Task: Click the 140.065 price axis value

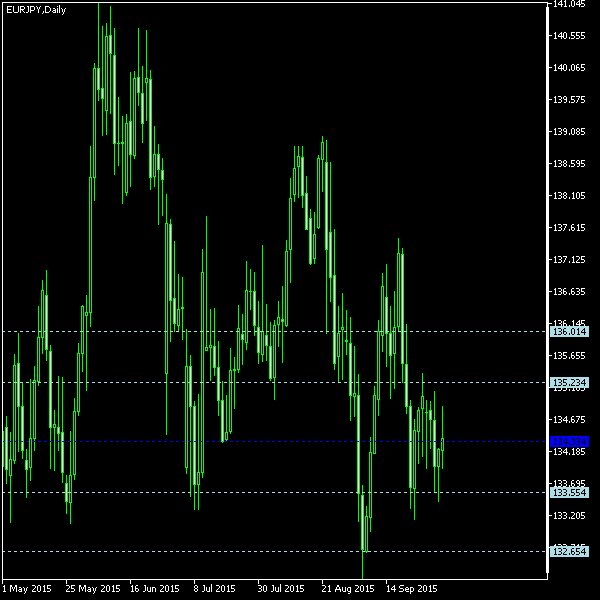Action: tap(569, 68)
